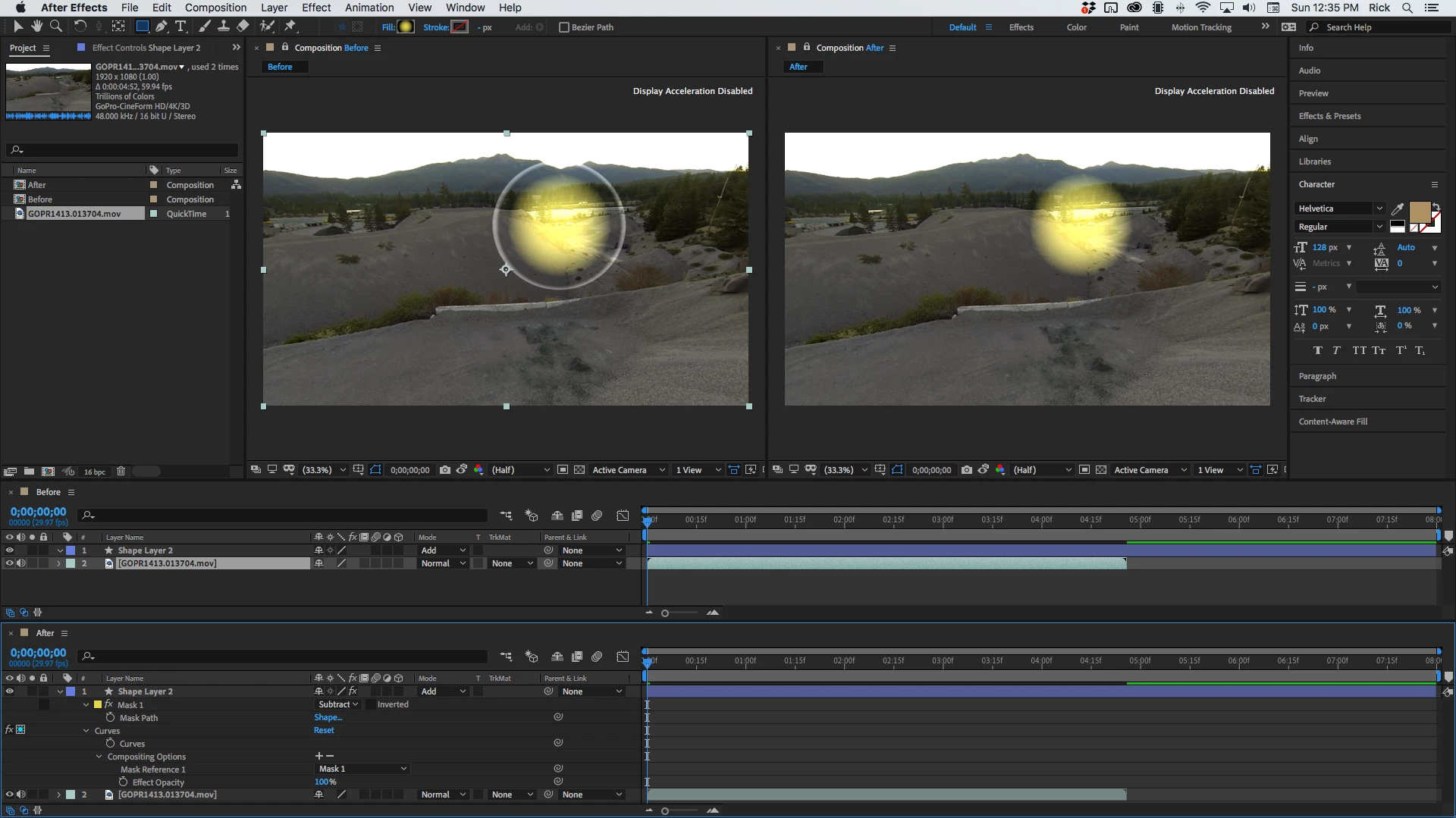The height and width of the screenshot is (818, 1456).
Task: Select the Eraser tool
Action: click(243, 27)
